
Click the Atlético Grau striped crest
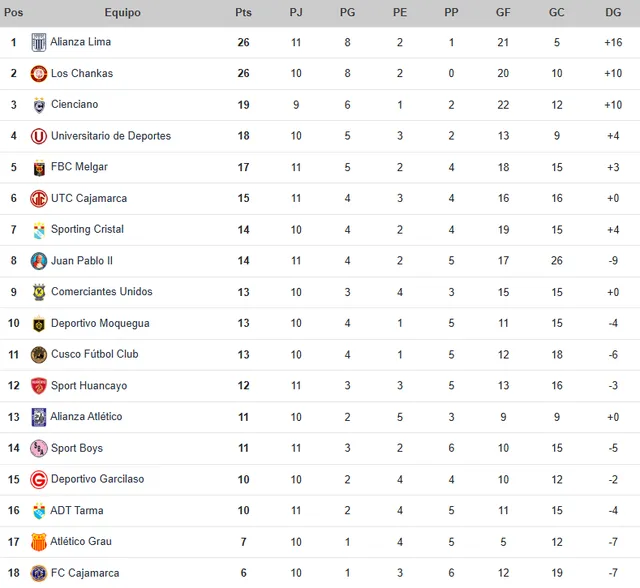[x=39, y=542]
